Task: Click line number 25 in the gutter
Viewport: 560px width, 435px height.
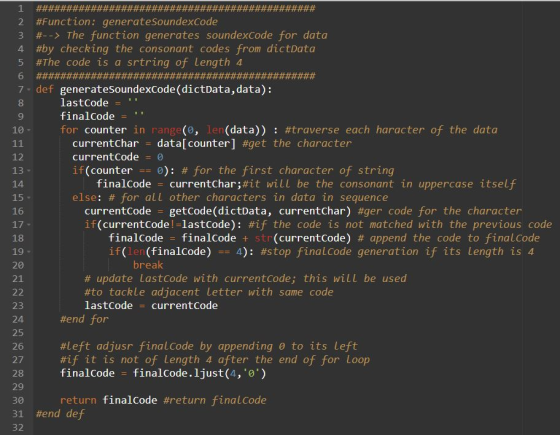Action: tap(18, 333)
